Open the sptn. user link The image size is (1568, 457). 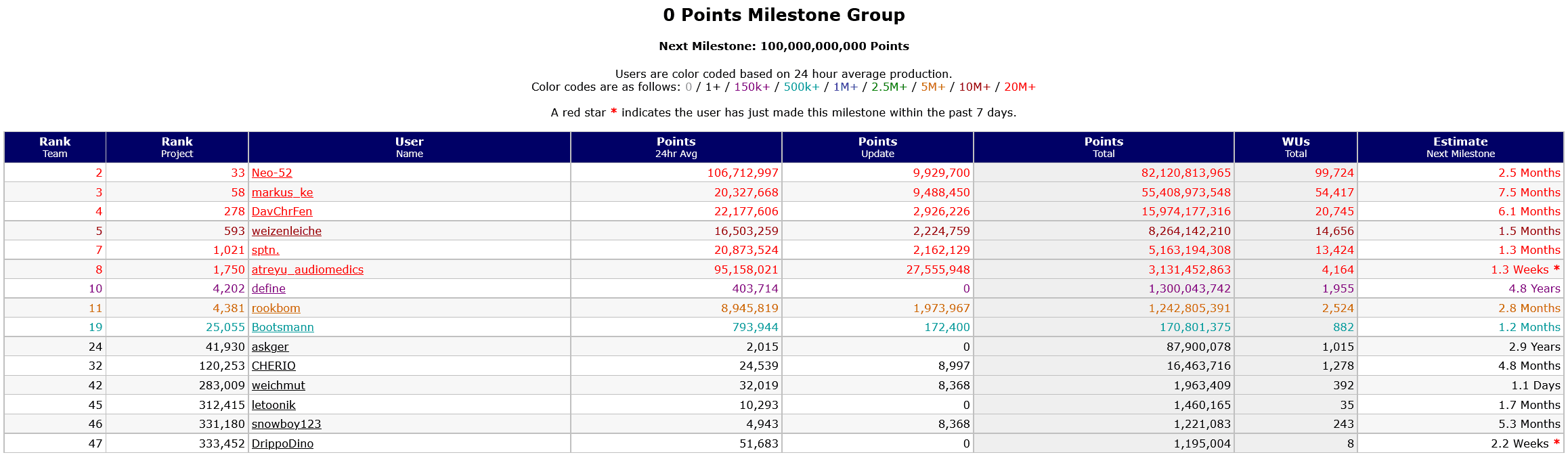coord(265,250)
